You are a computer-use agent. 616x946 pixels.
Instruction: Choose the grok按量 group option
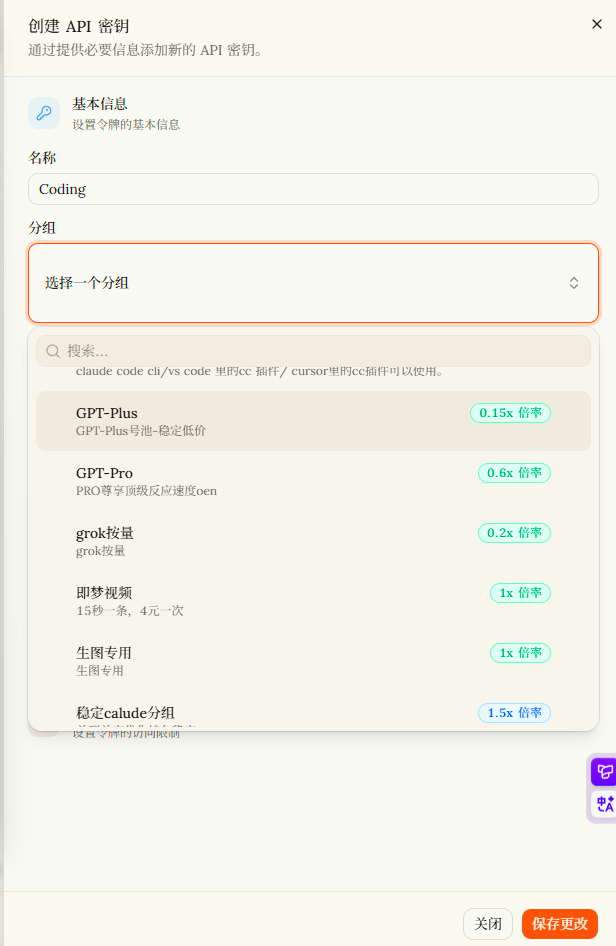click(x=313, y=541)
